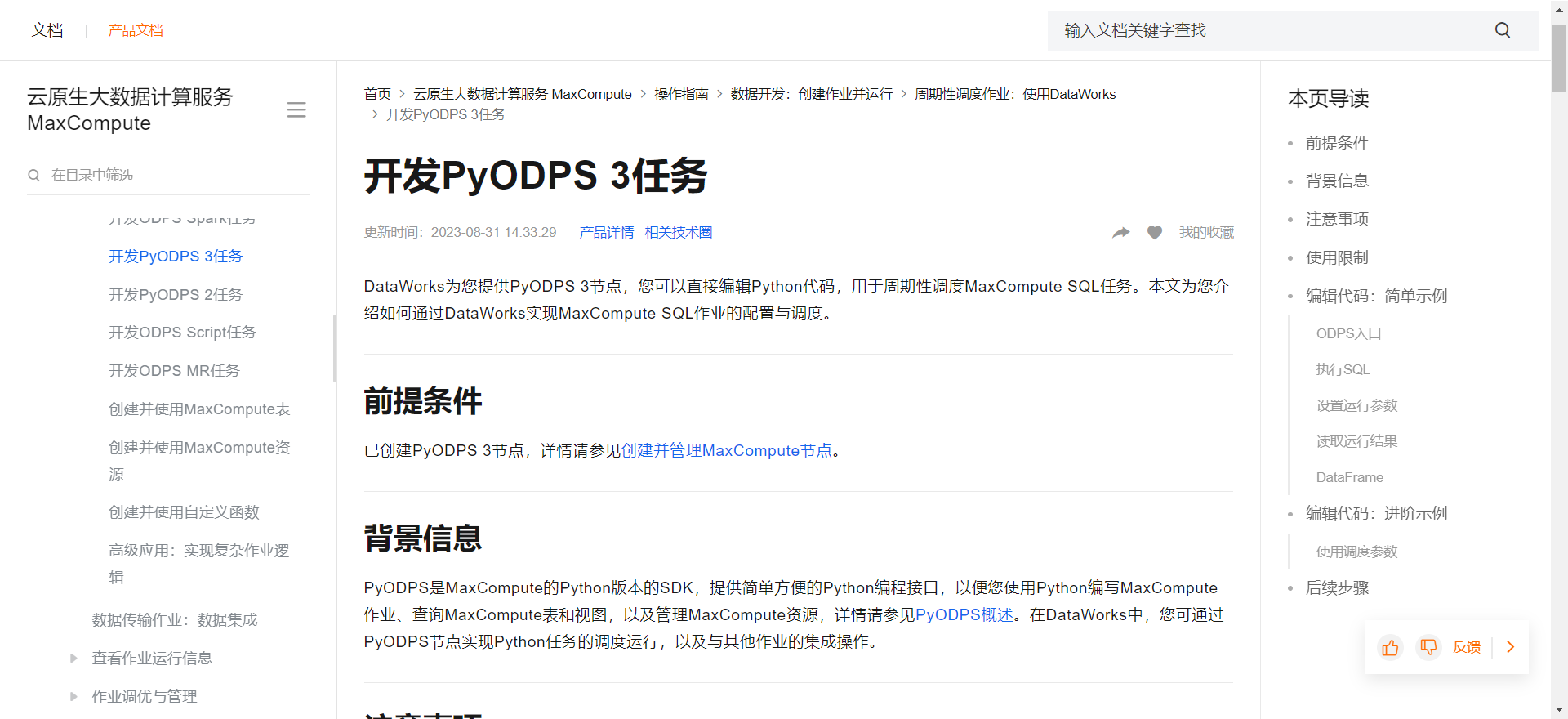Jump to 使用限制 in page guide
Viewport: 1568px width, 719px height.
pyautogui.click(x=1337, y=257)
